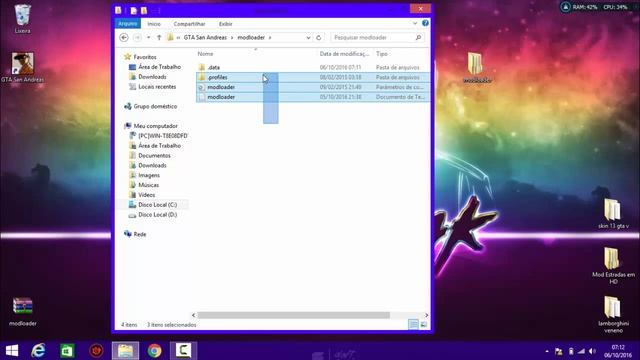
Task: Open the red circular app pinned to the taskbar
Action: click(x=96, y=351)
